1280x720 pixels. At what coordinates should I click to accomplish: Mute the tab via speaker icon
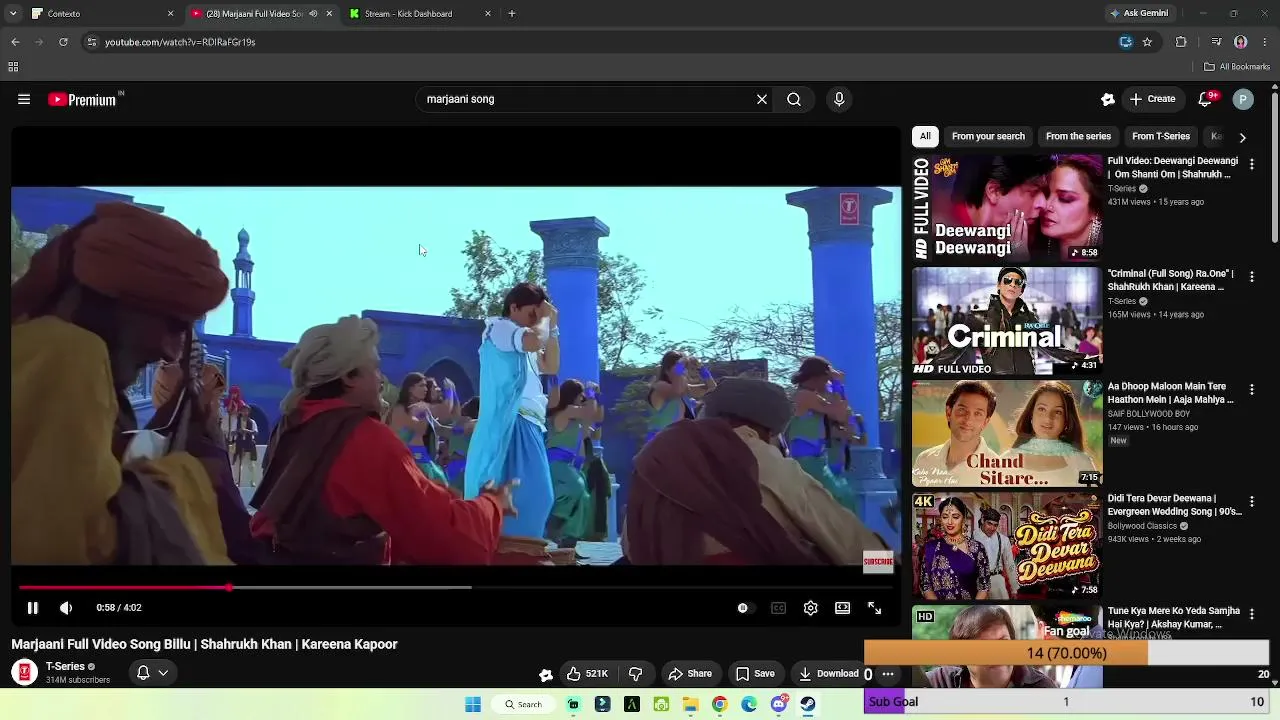coord(313,14)
